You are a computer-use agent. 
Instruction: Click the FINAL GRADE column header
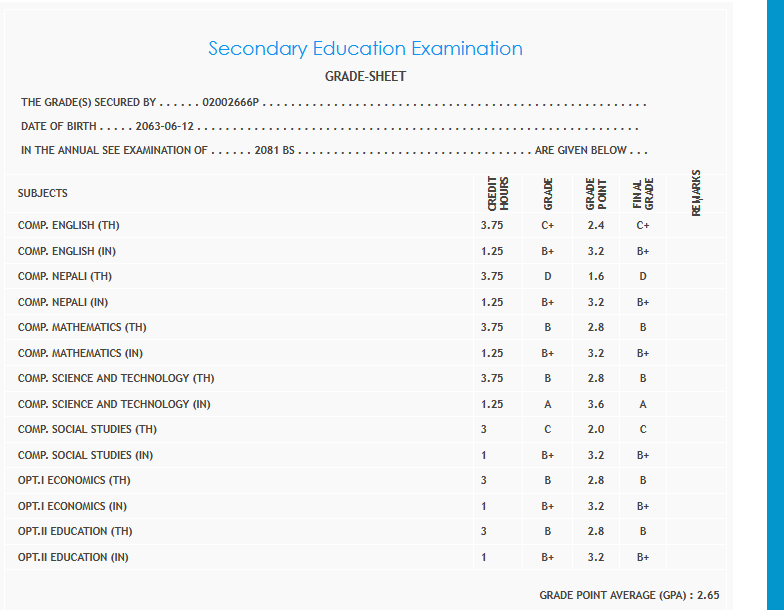click(643, 193)
